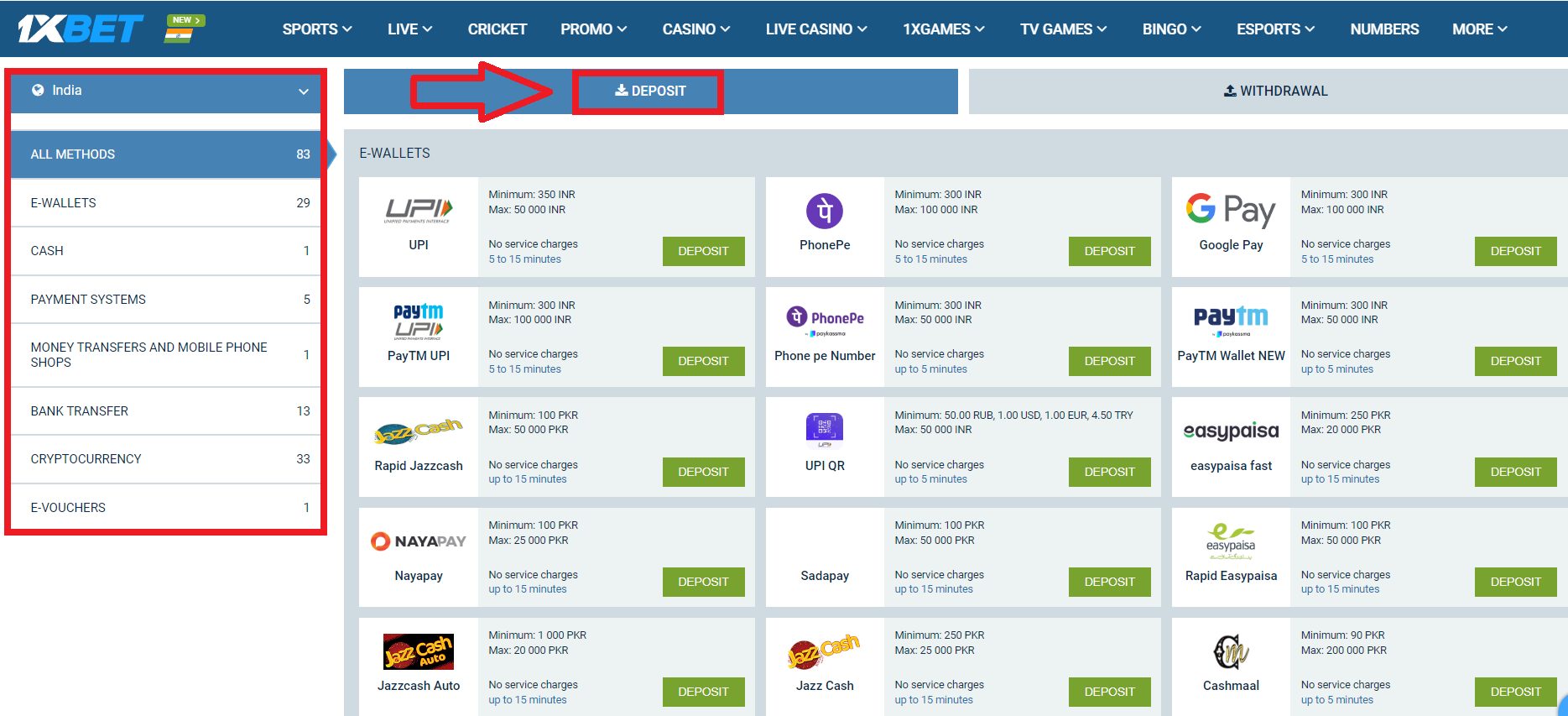Select Money Transfers and Mobile Phone Shops
This screenshot has height=716, width=1568.
pyautogui.click(x=165, y=354)
